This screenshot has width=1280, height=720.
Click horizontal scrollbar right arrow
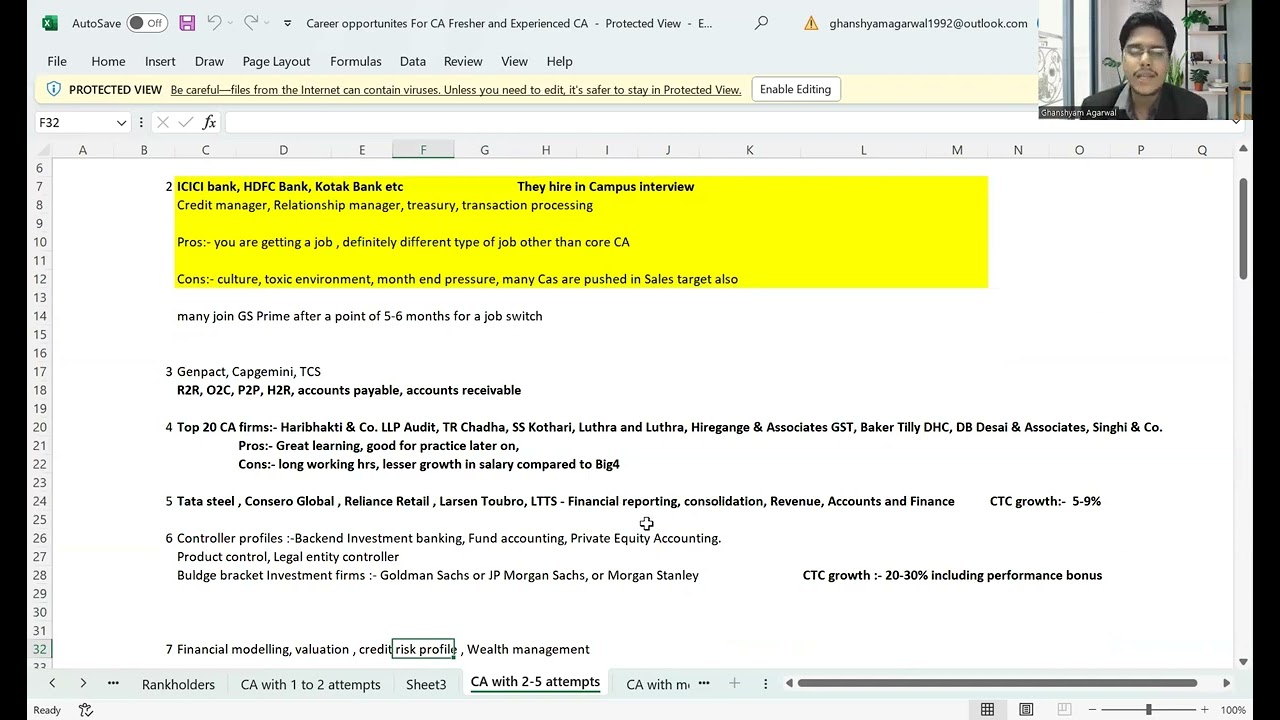[x=1226, y=683]
